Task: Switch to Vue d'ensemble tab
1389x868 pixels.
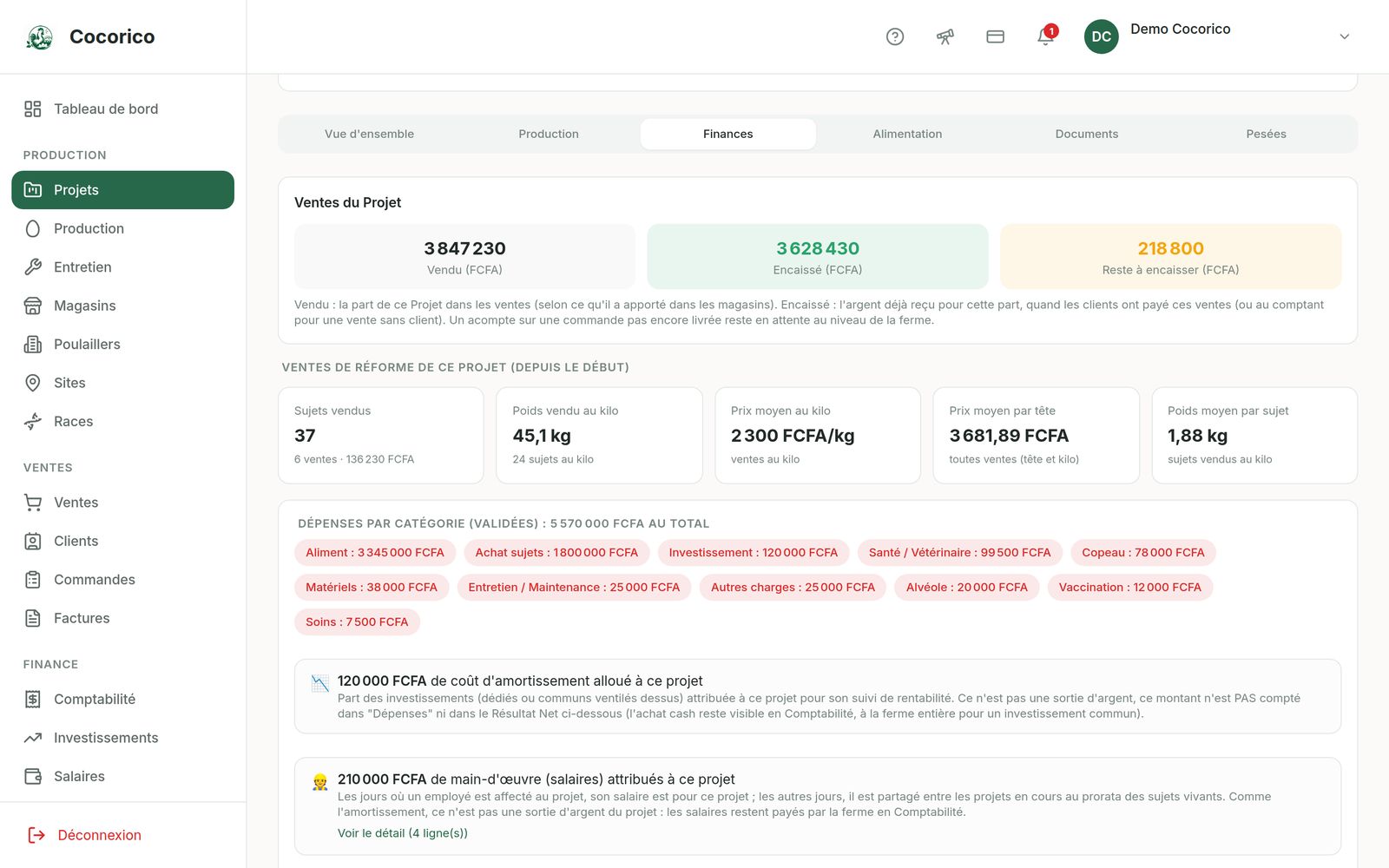Action: (369, 134)
